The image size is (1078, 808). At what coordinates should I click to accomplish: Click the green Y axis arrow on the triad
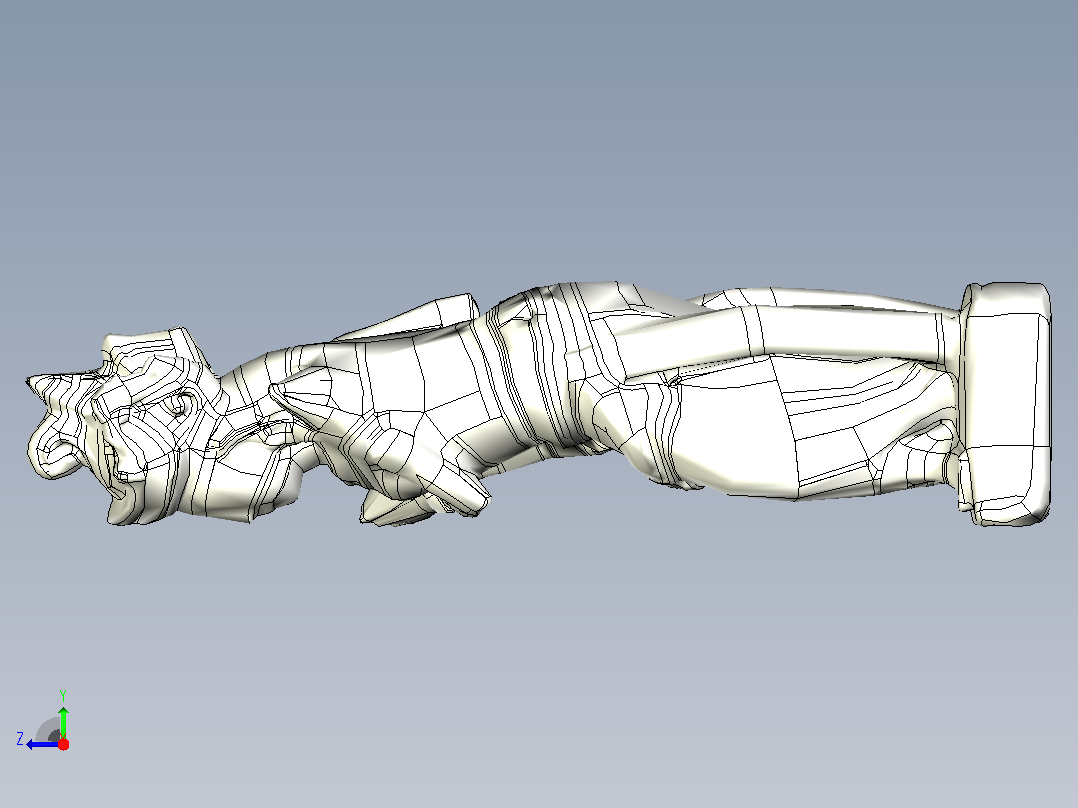click(x=63, y=722)
